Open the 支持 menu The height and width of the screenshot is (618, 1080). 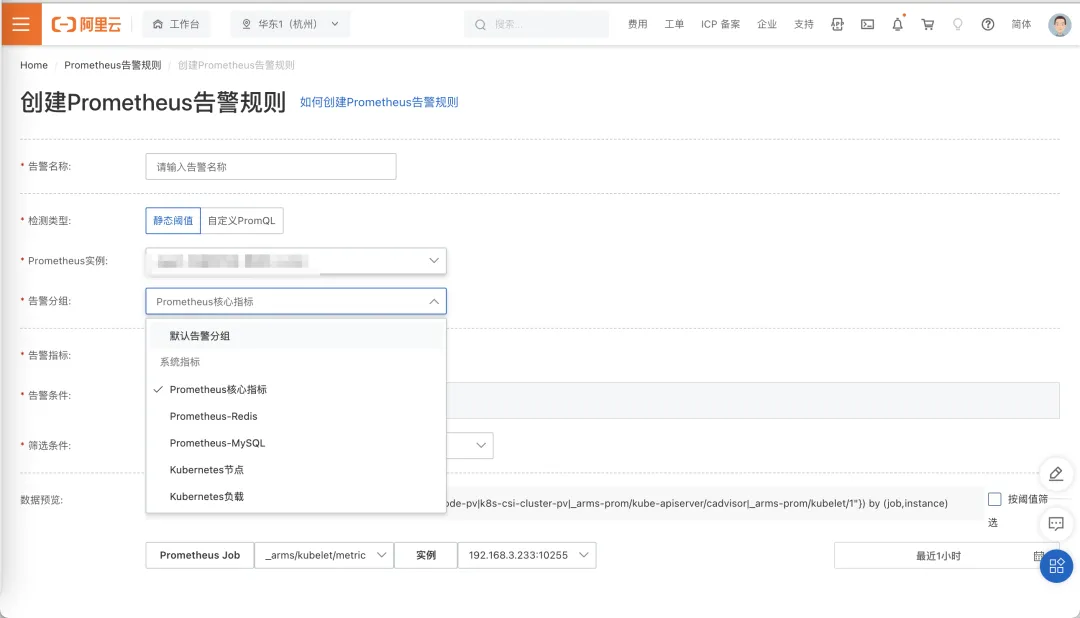[804, 24]
